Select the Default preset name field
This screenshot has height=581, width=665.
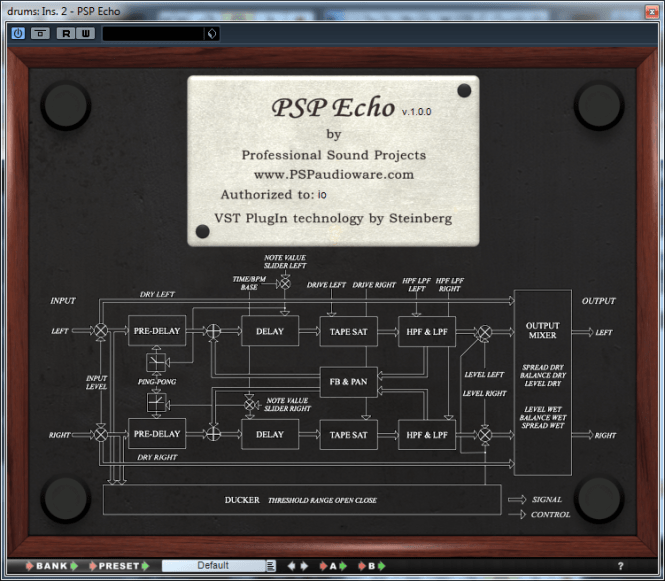[x=213, y=566]
